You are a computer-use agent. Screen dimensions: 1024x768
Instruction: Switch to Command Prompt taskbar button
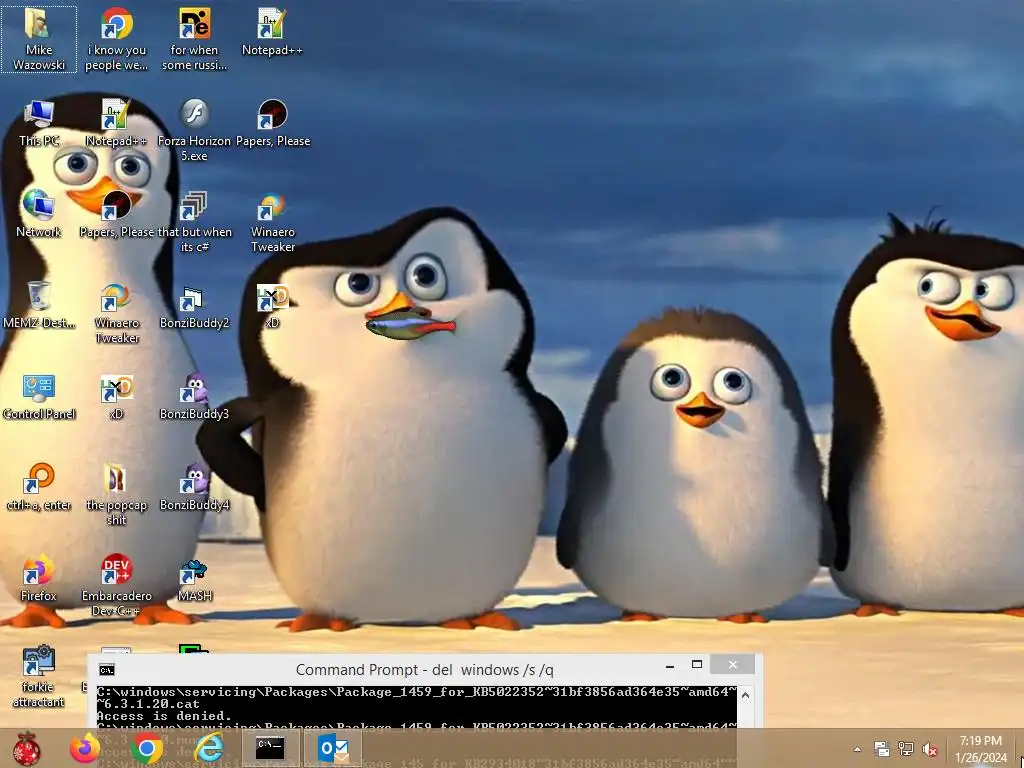[270, 748]
